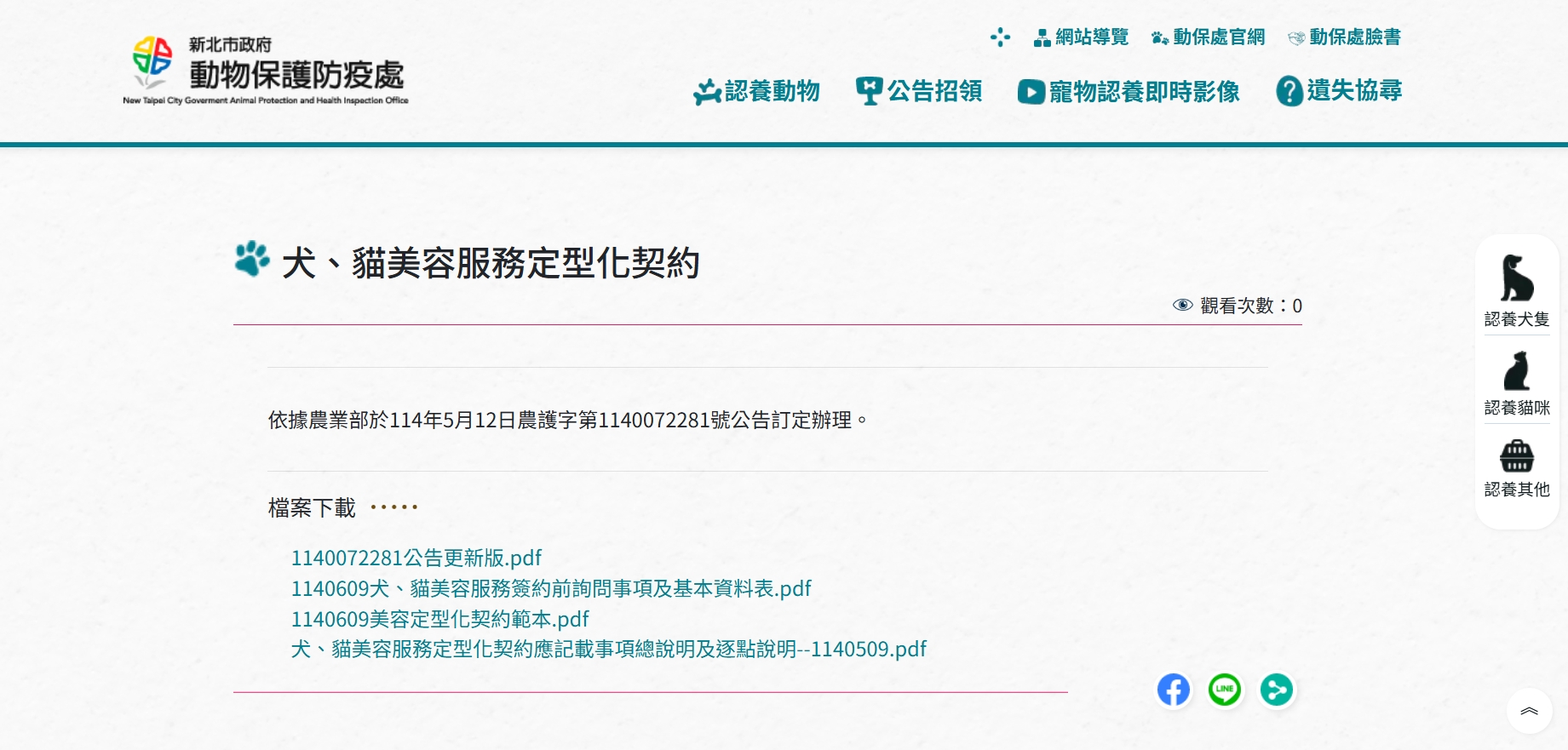Open the 寵物認養即時影像 menu
Screen dimensions: 1568x750
click(x=1129, y=91)
